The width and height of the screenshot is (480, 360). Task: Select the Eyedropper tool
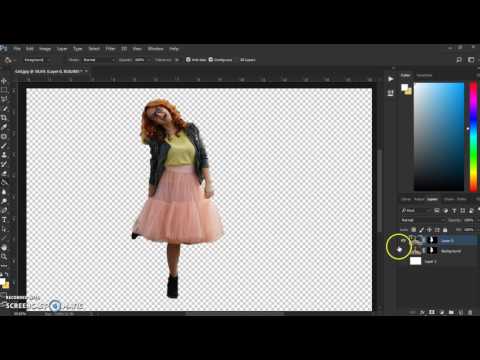tap(4, 127)
